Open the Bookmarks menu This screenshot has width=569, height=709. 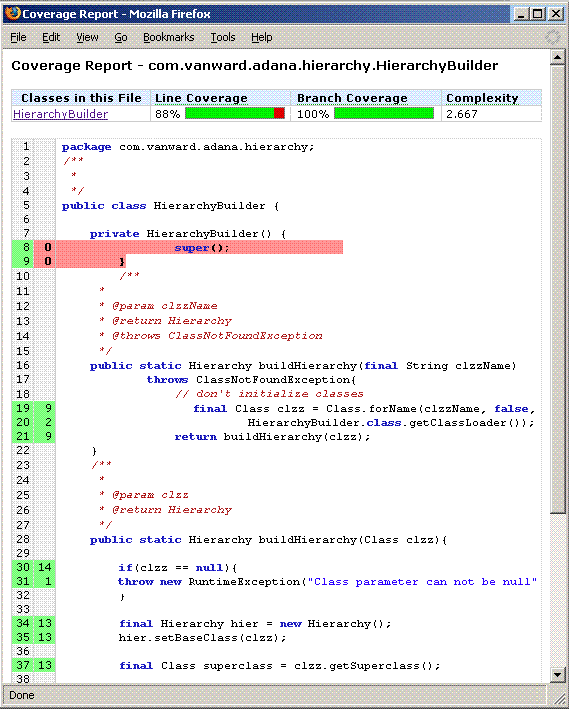click(x=168, y=37)
